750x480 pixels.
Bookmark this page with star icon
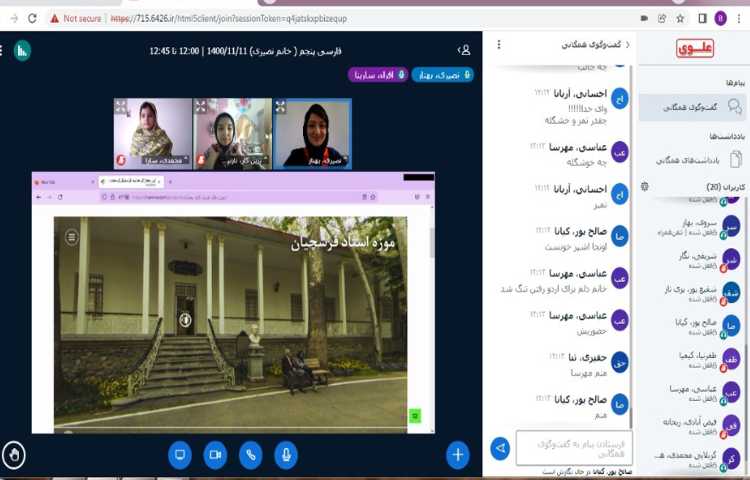(x=680, y=18)
